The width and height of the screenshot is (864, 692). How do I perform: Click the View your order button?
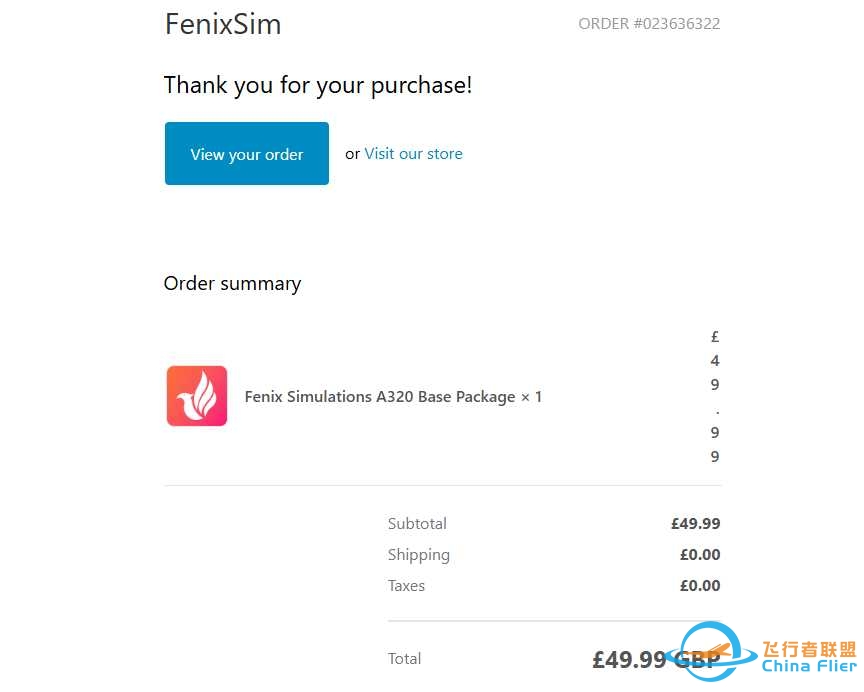[246, 154]
